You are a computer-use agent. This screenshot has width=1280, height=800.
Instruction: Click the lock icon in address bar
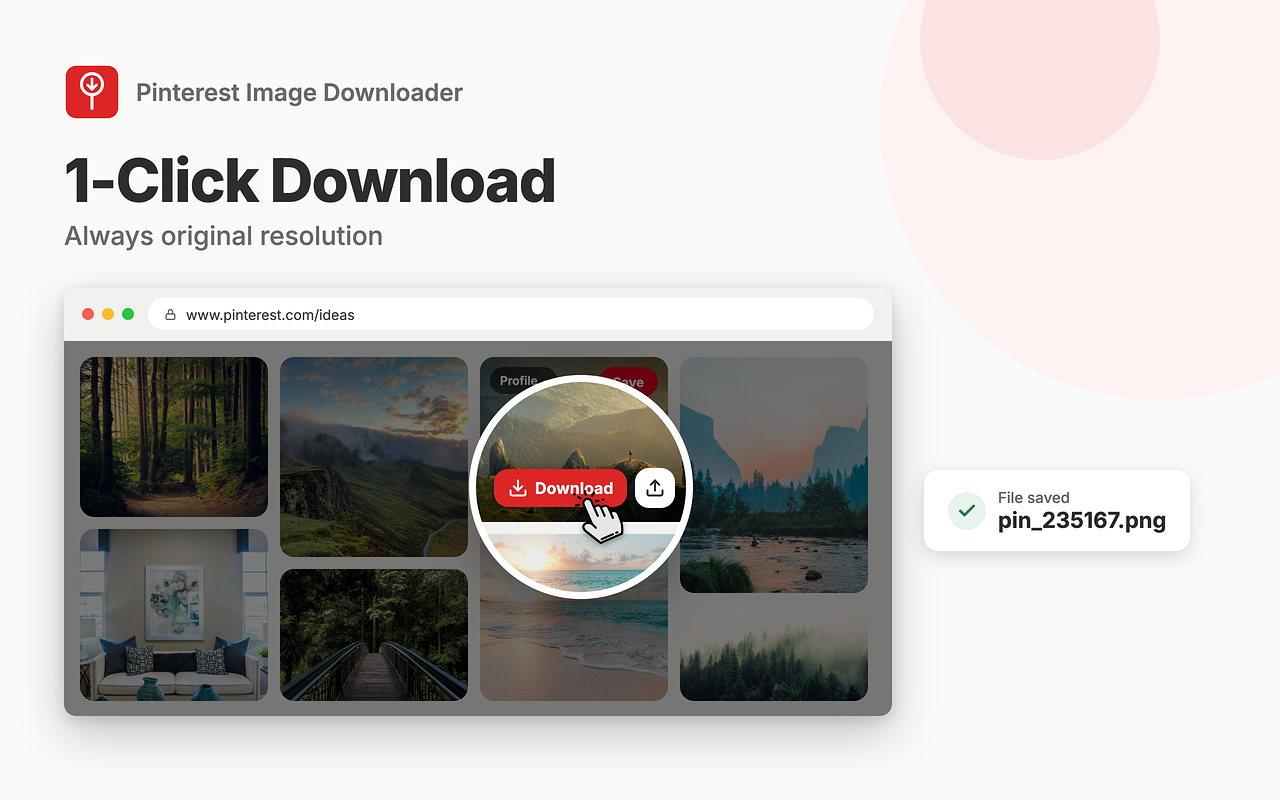coord(171,314)
